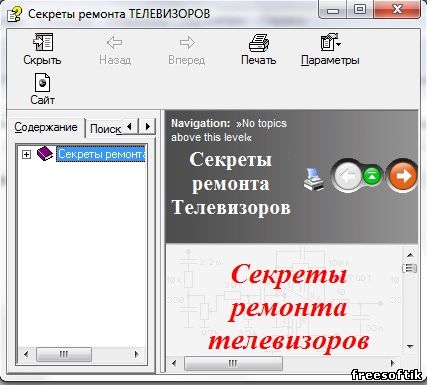Viewport: 427px width, 385px height.
Task: Click the green go-to-top button in header
Action: [x=372, y=175]
